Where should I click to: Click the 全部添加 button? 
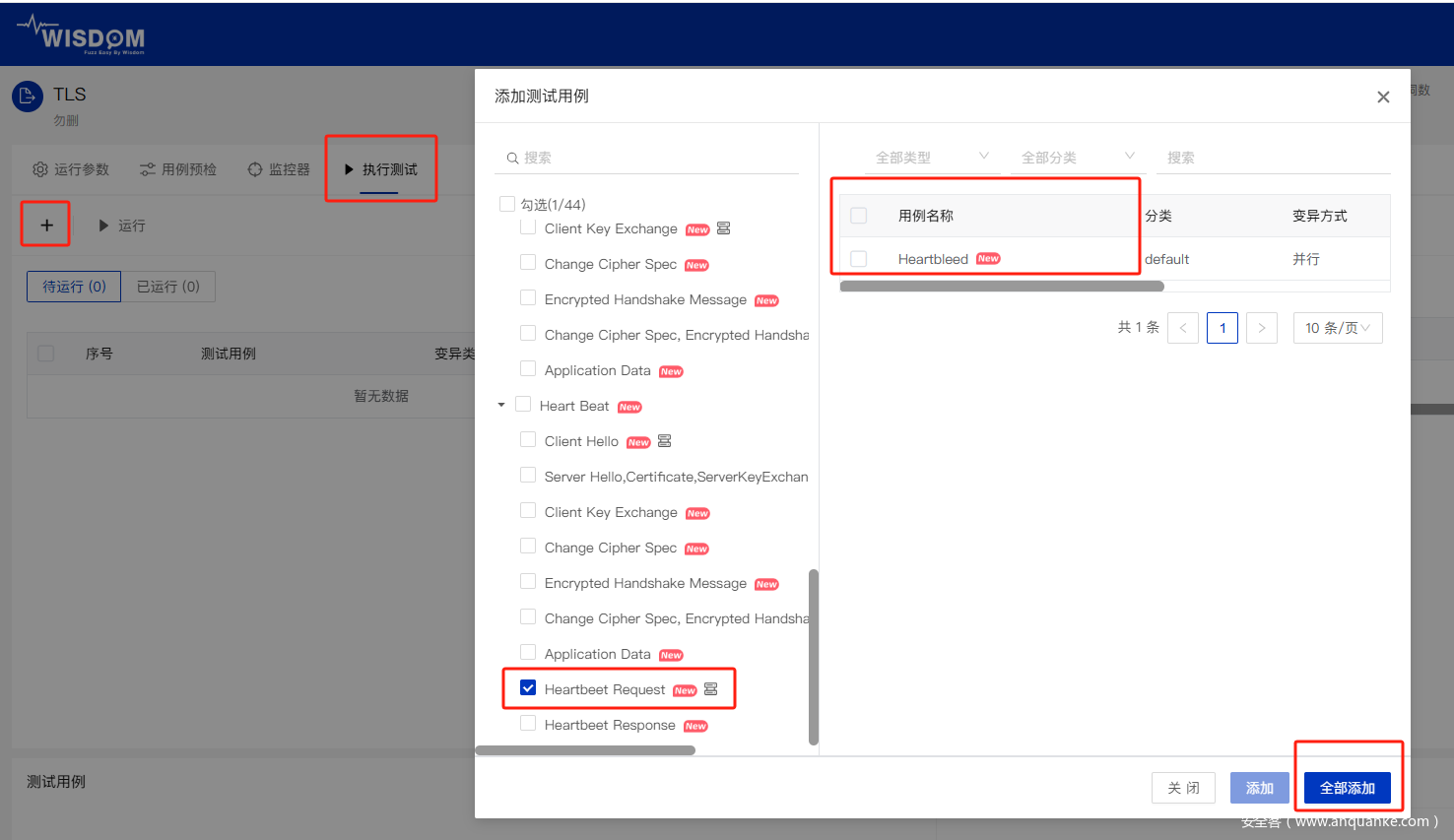tap(1348, 788)
